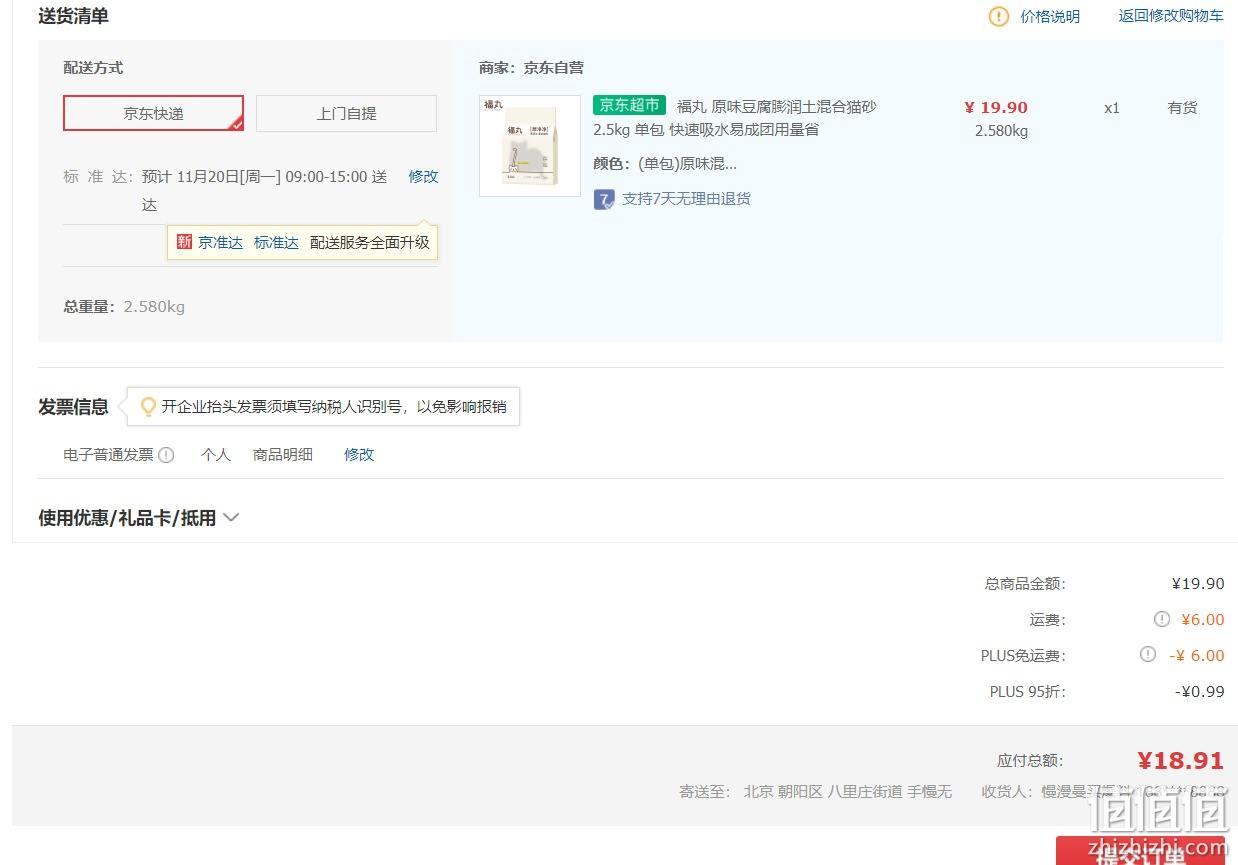Modify invoice info with 修改 link

click(359, 454)
